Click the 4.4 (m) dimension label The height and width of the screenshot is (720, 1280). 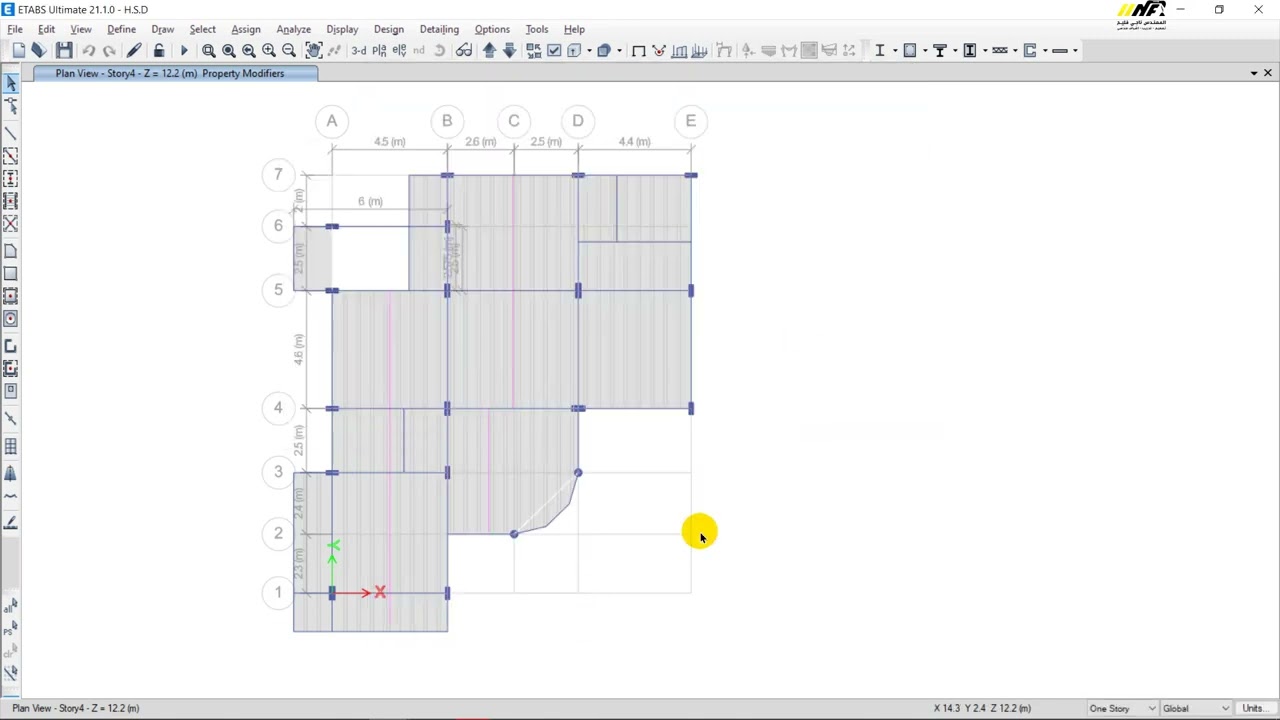click(634, 142)
